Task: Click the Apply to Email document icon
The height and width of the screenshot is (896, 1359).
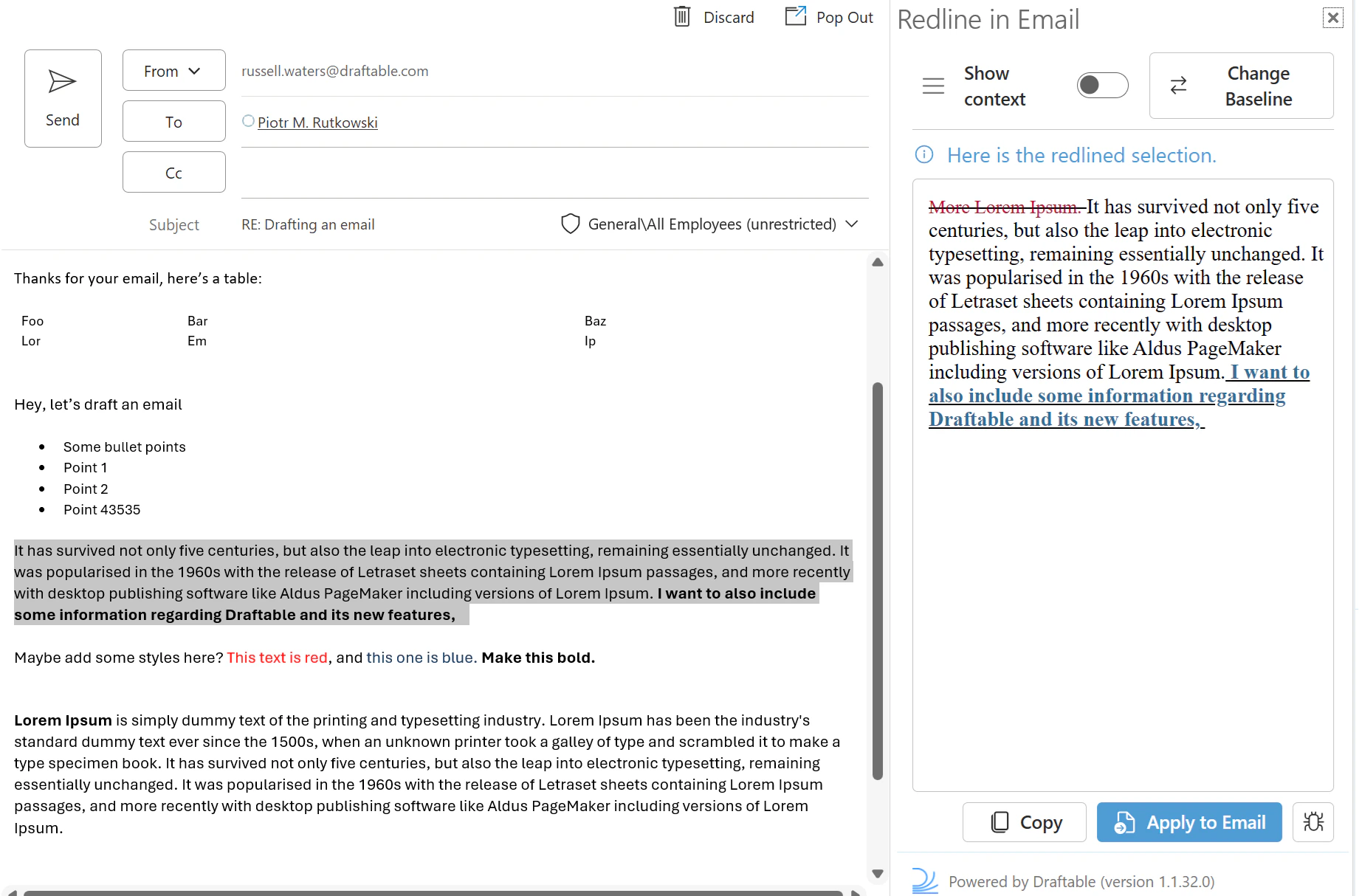Action: pyautogui.click(x=1124, y=822)
